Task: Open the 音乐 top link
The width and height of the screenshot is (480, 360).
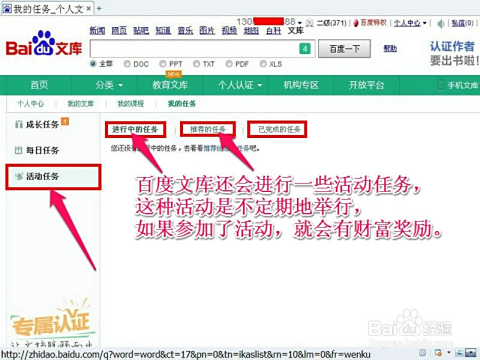Action: (185, 31)
